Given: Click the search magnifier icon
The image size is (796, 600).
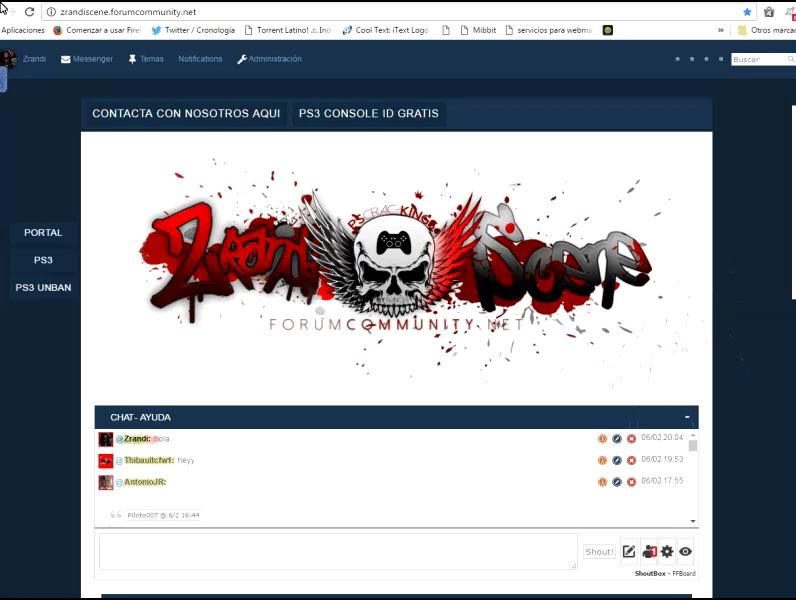Looking at the screenshot, I should [791, 59].
